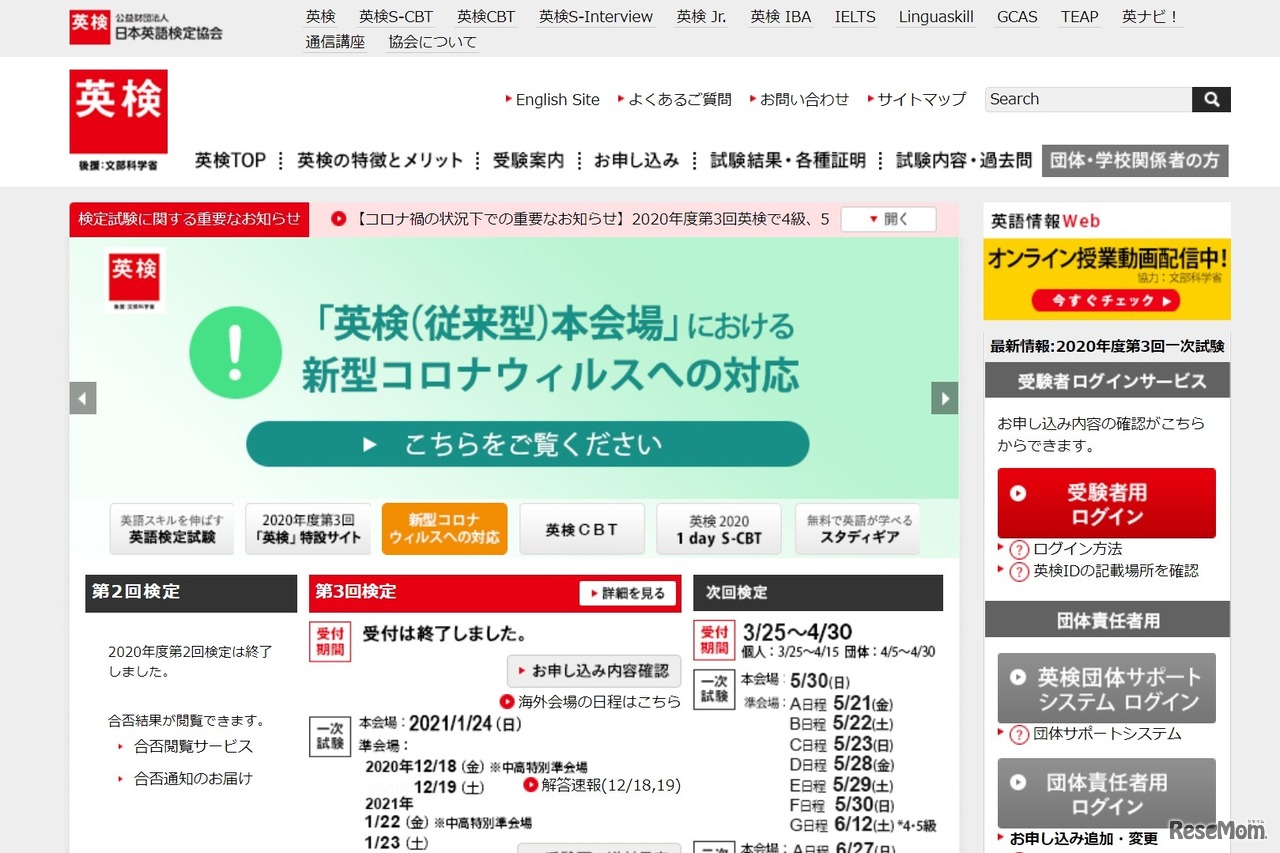Open the 試験結果・各種証明 menu item
Image resolution: width=1280 pixels, height=853 pixels.
(787, 160)
